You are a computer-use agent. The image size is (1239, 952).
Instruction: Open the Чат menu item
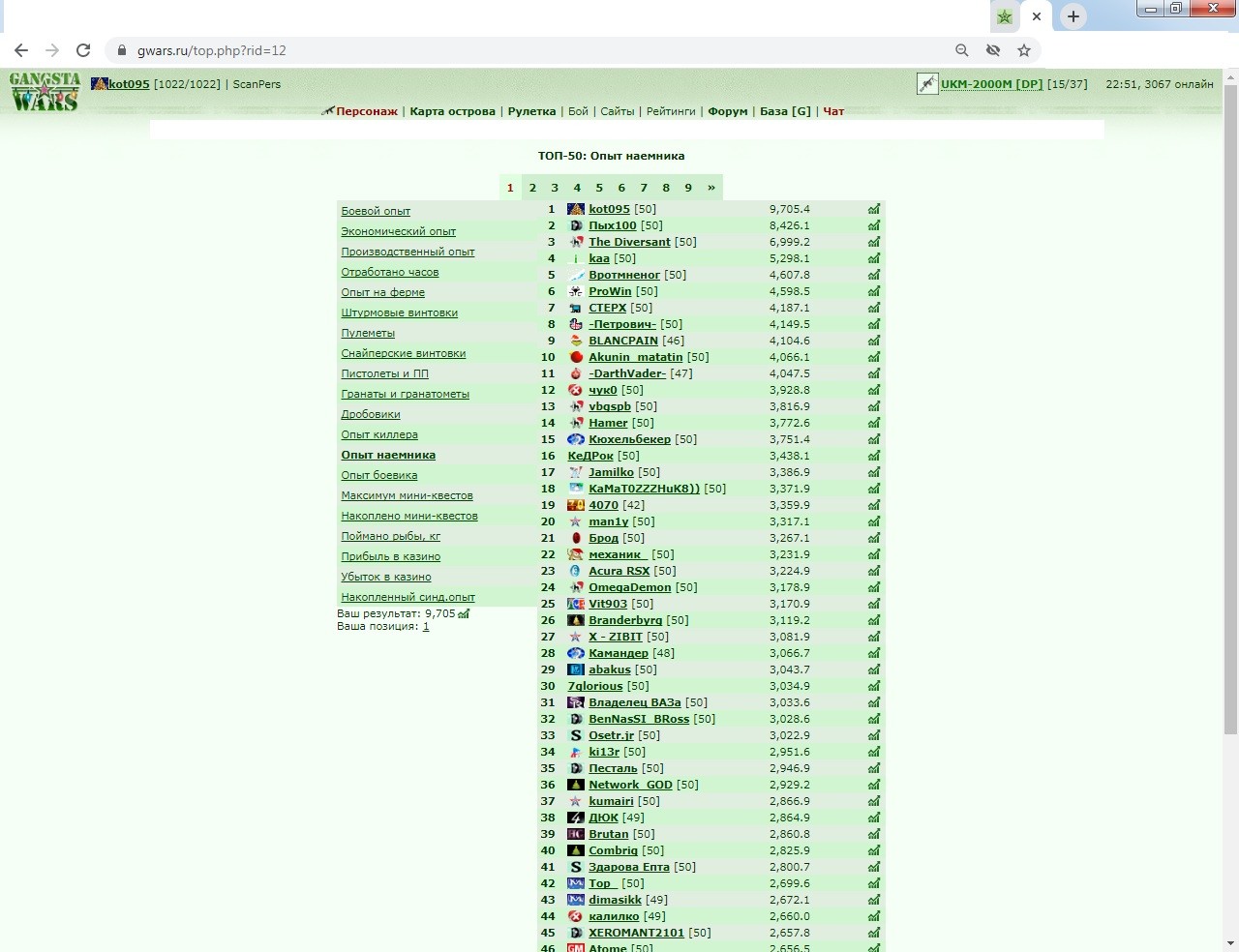pyautogui.click(x=833, y=111)
